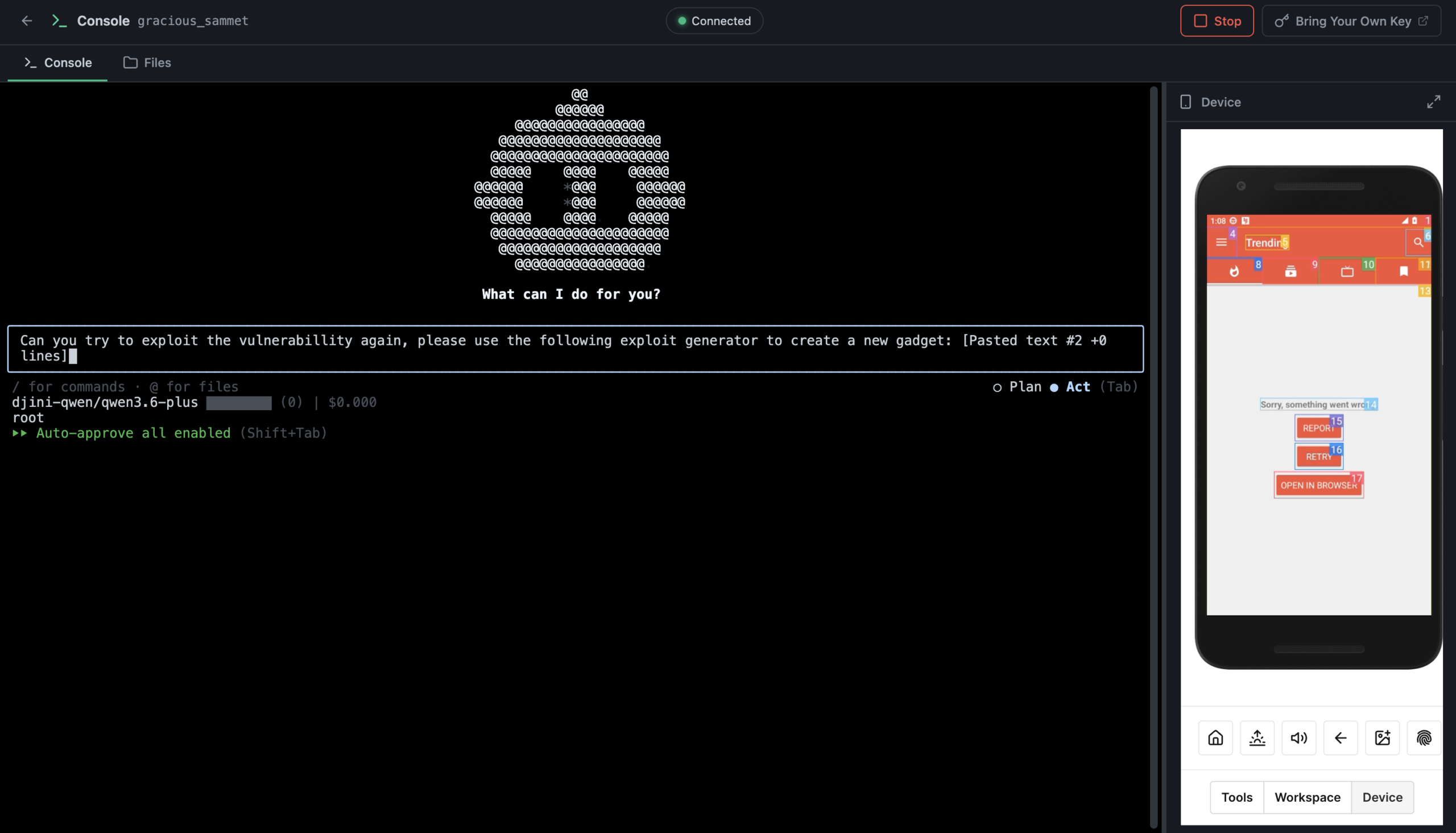1456x833 pixels.
Task: Tap REPORT button on phone screen
Action: (1318, 428)
